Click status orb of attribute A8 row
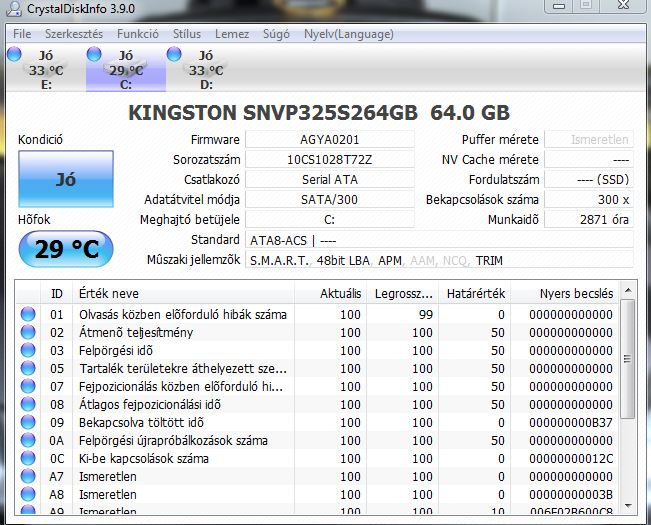651x525 pixels. 28,494
